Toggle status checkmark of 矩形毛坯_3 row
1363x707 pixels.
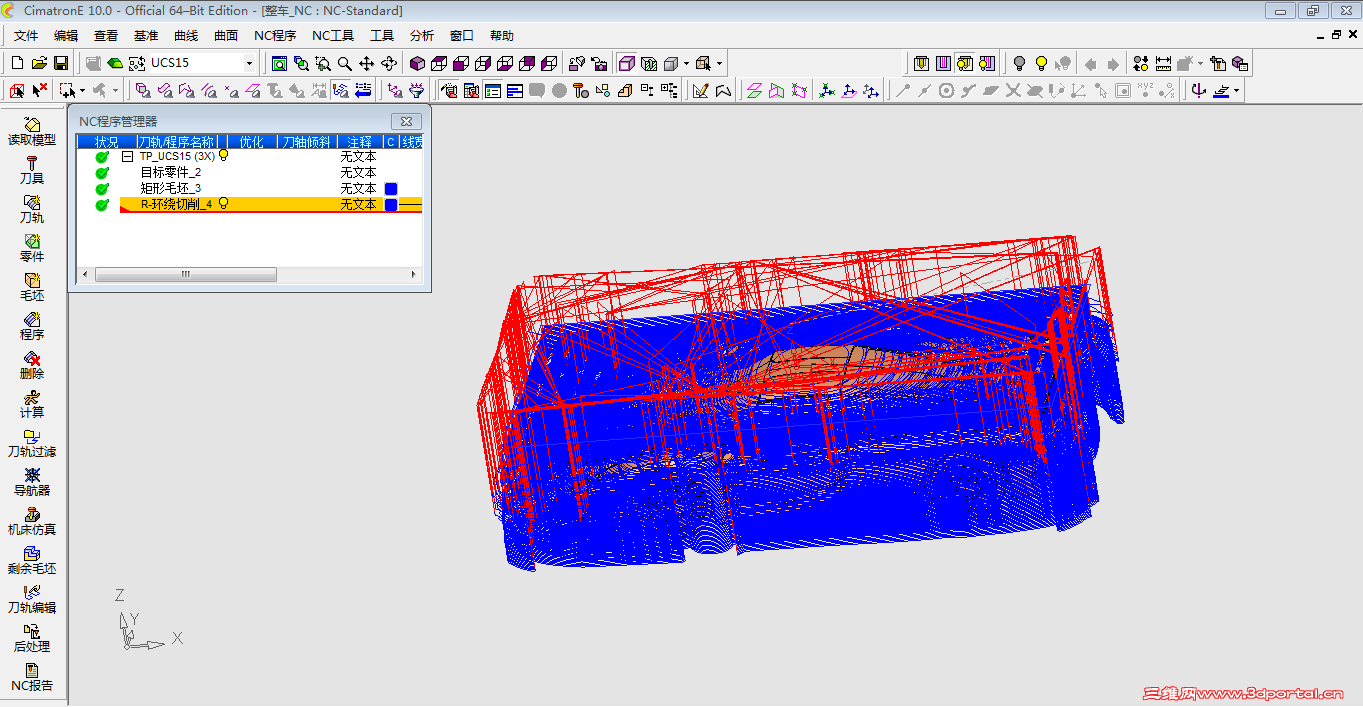point(102,188)
